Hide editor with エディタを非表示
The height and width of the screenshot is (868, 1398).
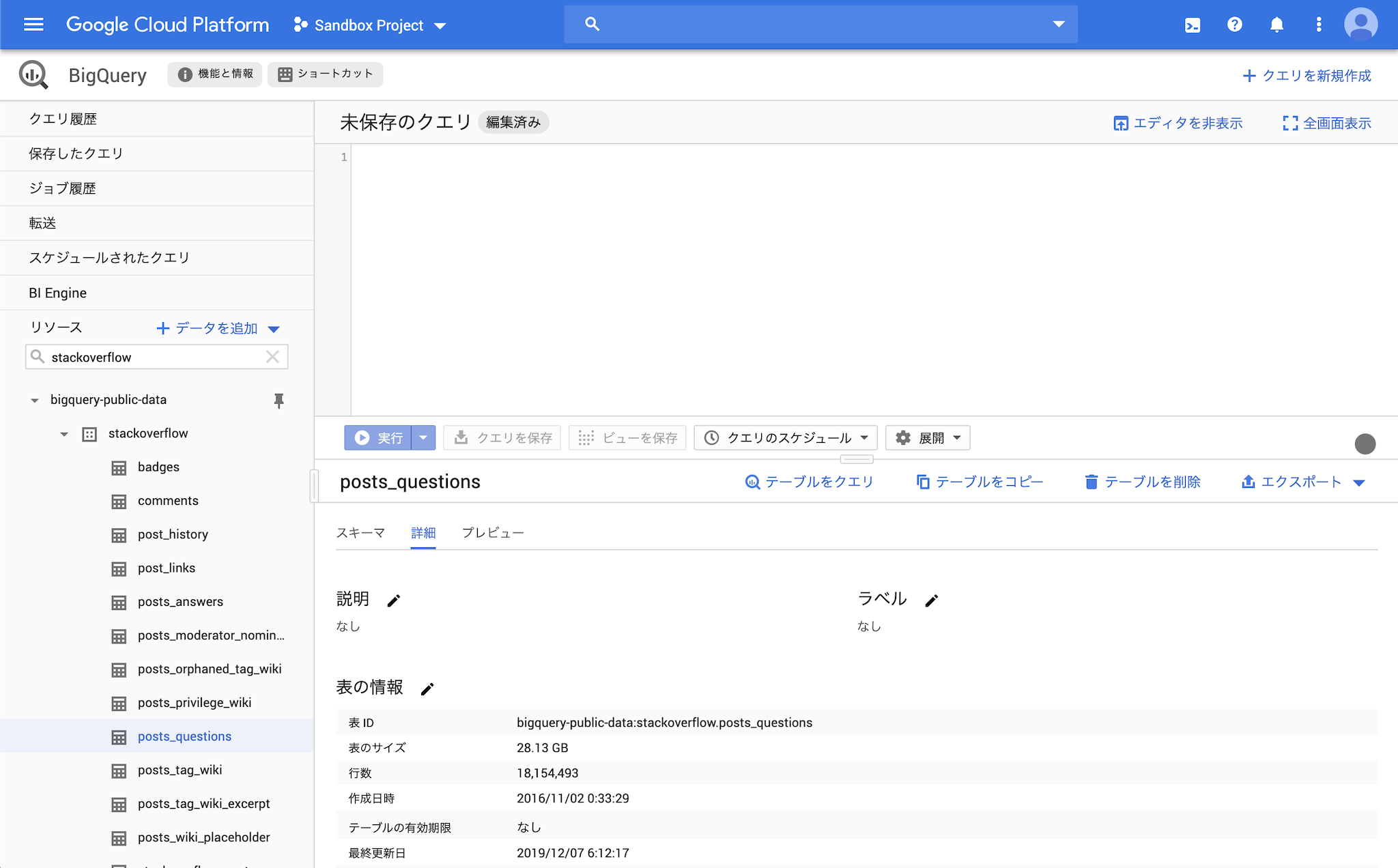[1178, 123]
